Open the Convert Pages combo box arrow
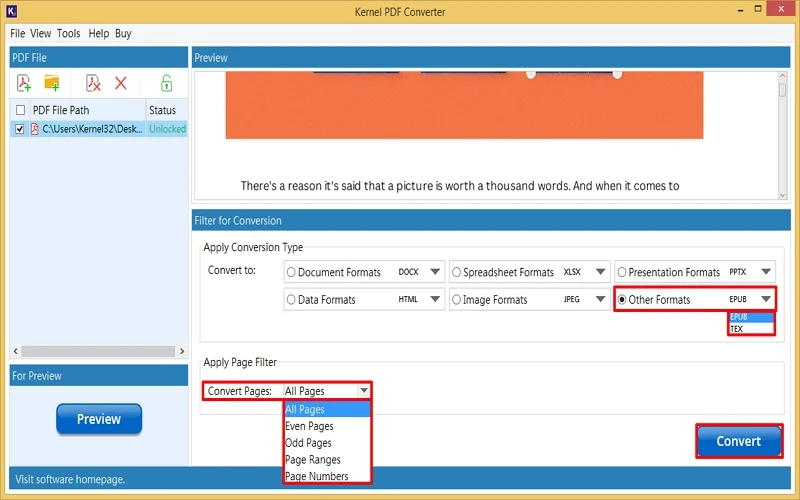800x500 pixels. [364, 391]
